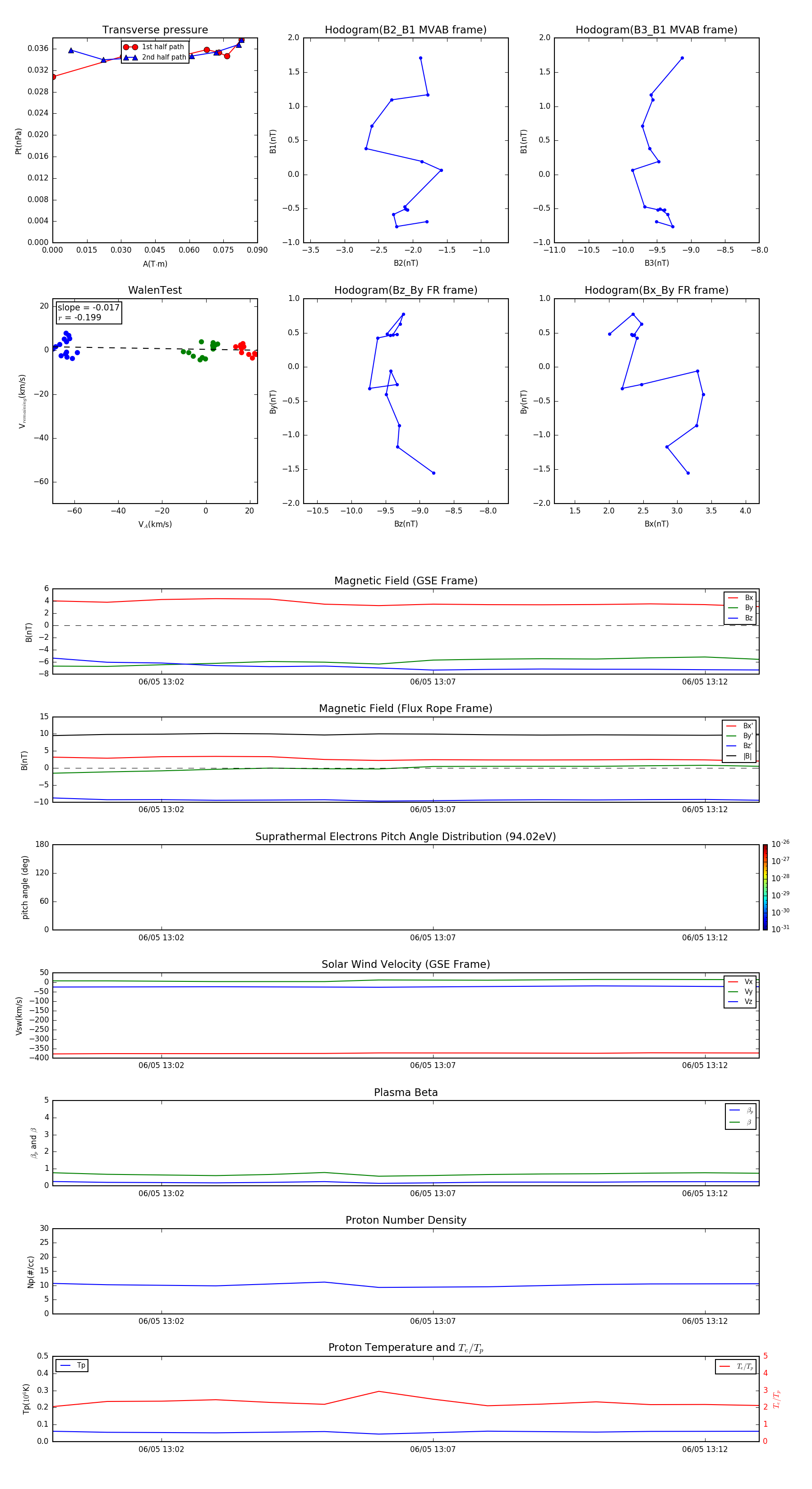This screenshot has width=812, height=1489.
Task: Click the Vx legend entry in Solar Wind Velocity
Action: [x=740, y=981]
